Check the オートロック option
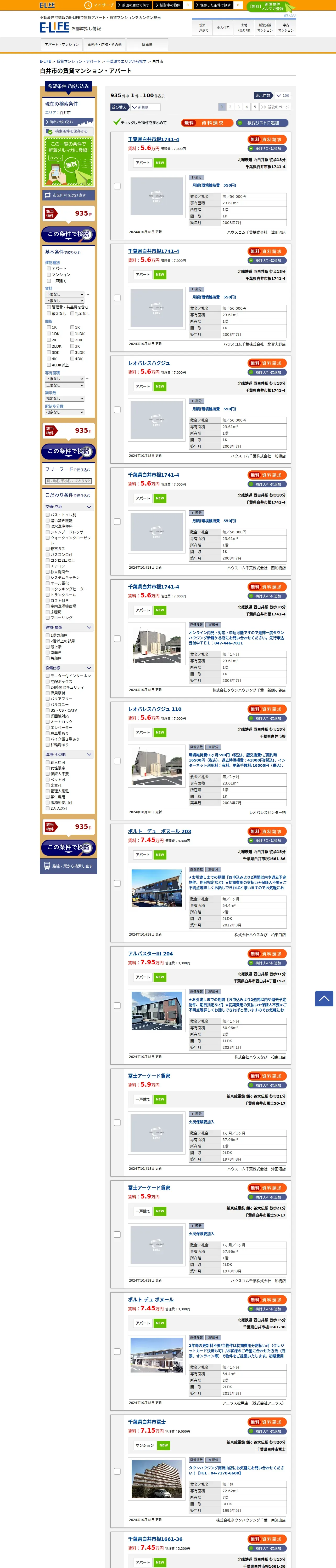 (48, 721)
